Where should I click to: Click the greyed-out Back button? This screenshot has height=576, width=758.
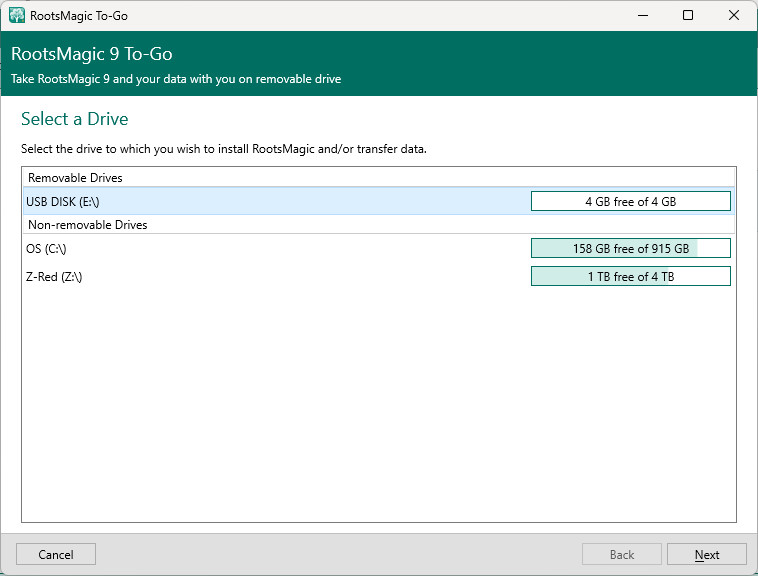pyautogui.click(x=622, y=554)
